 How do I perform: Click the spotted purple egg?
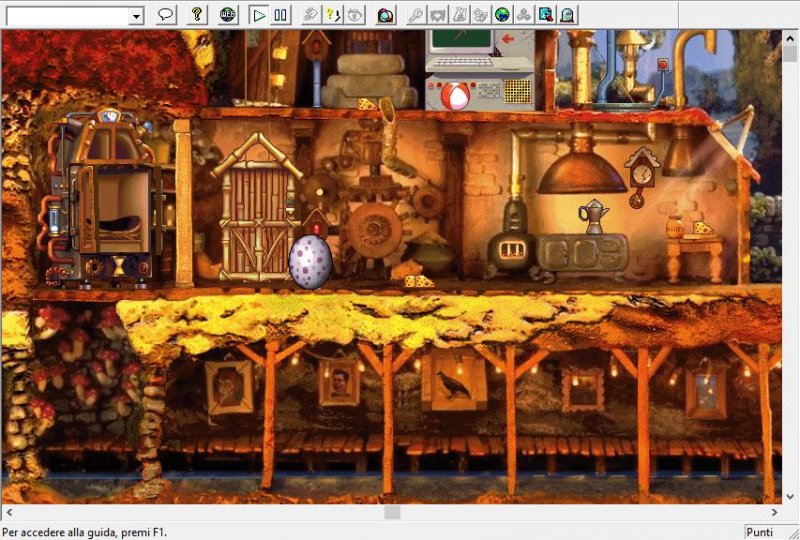pyautogui.click(x=310, y=261)
